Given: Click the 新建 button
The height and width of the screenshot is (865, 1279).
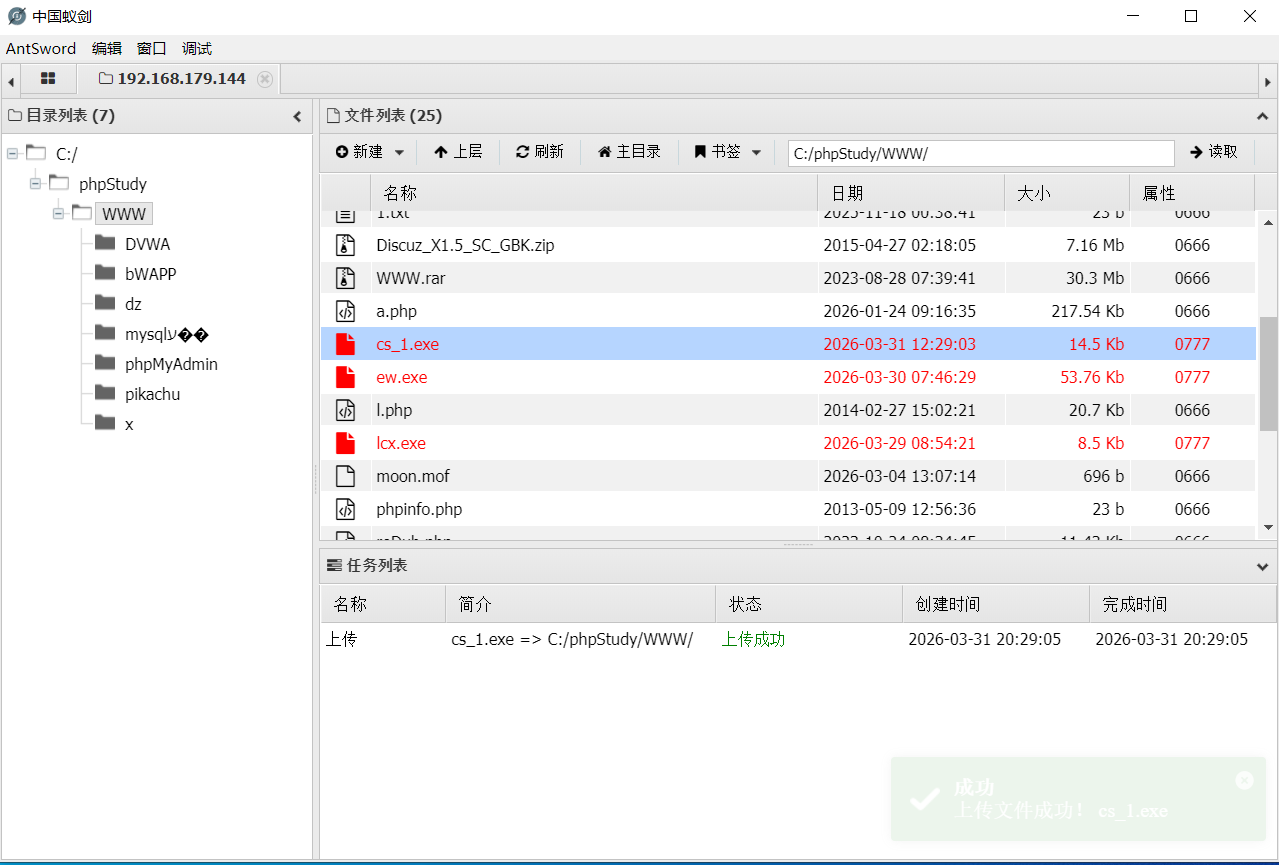Looking at the screenshot, I should [x=359, y=152].
